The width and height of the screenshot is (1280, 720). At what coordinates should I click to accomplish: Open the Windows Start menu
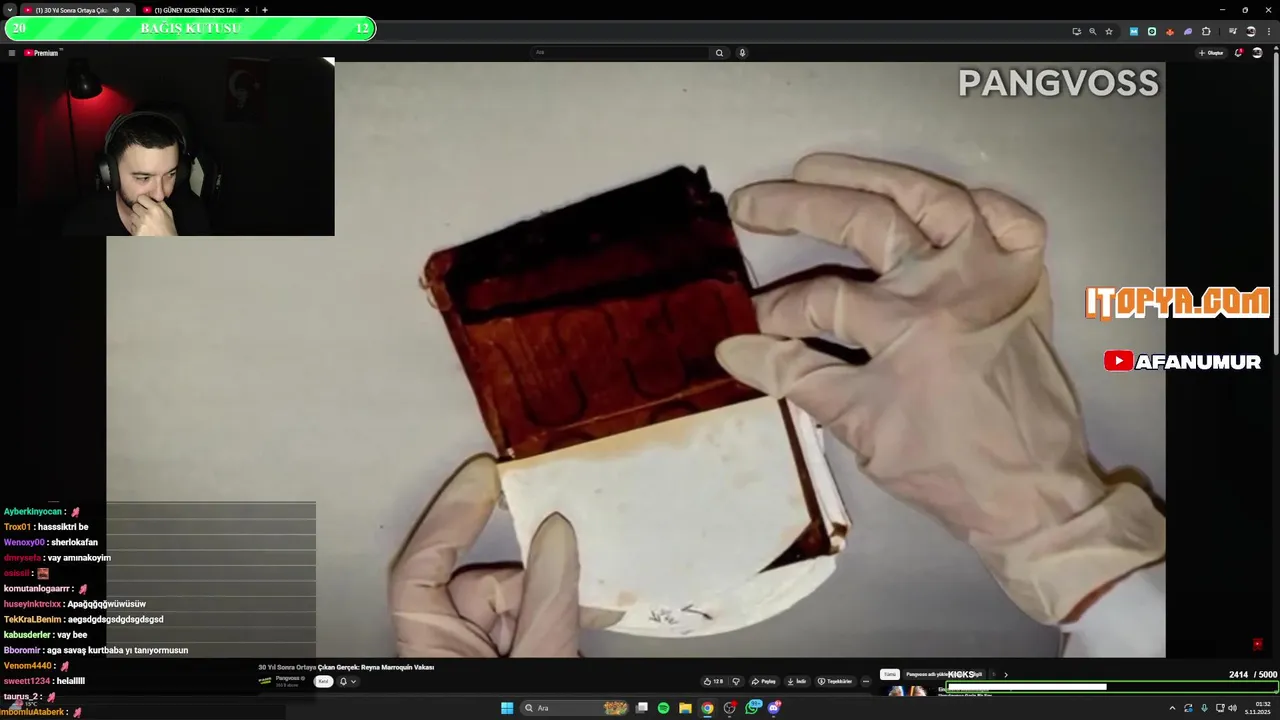click(507, 708)
